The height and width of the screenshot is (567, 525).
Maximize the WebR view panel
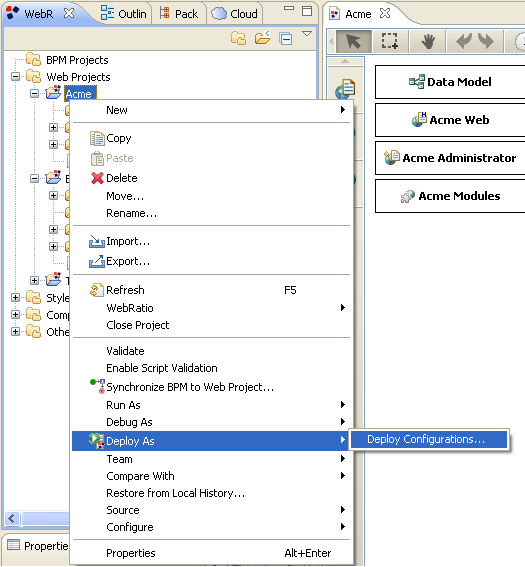[307, 11]
